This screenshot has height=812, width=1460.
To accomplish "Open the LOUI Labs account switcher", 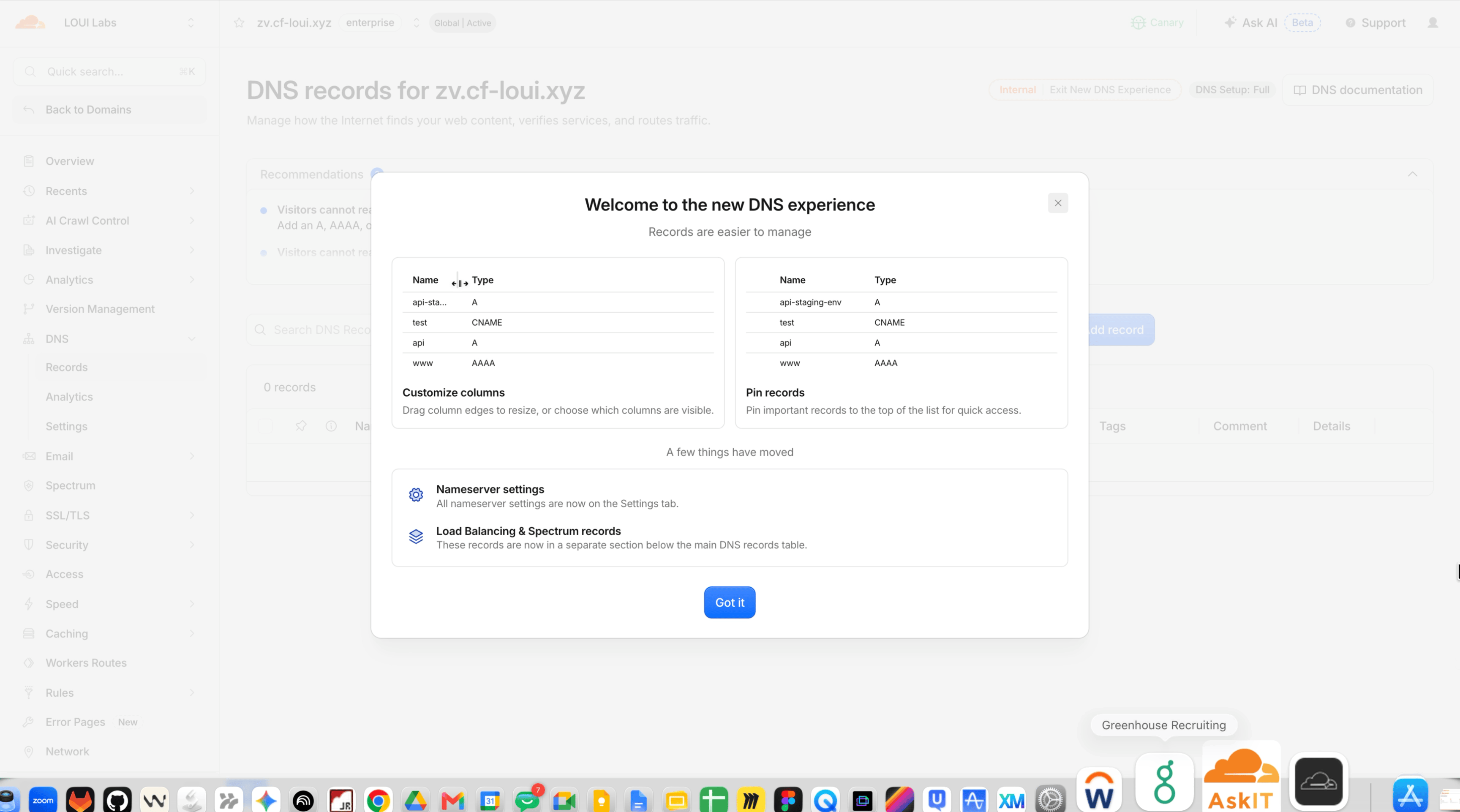I will 191,23.
